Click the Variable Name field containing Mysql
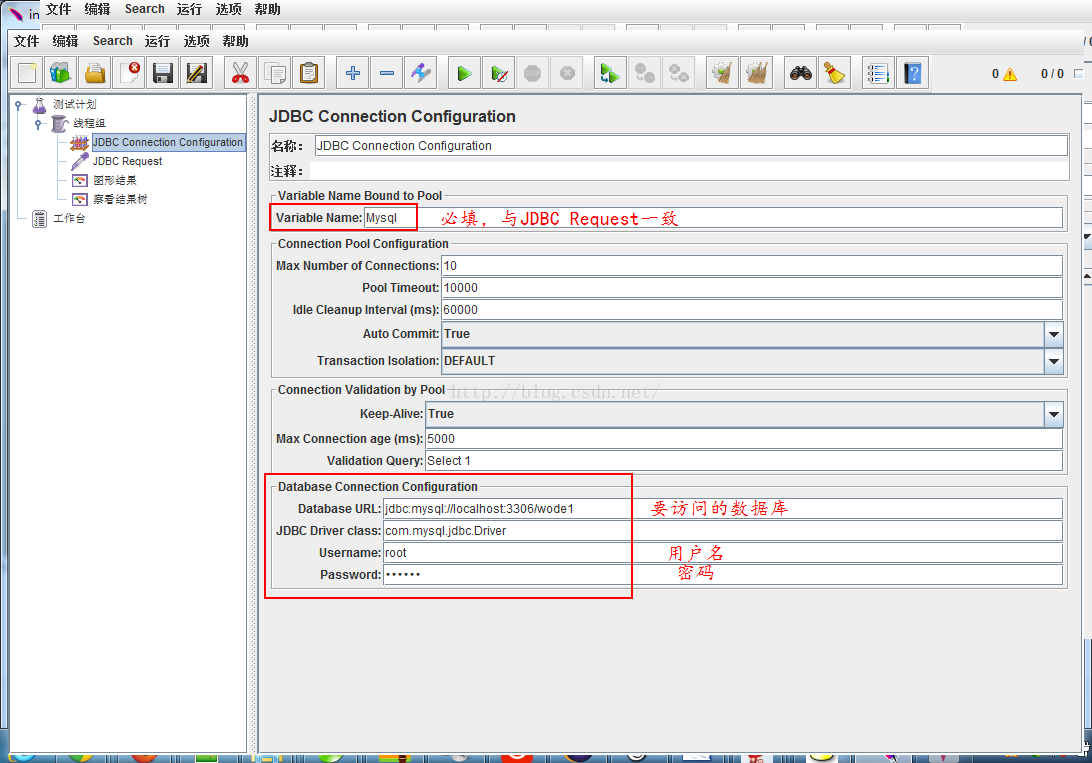Image resolution: width=1092 pixels, height=763 pixels. tap(713, 218)
